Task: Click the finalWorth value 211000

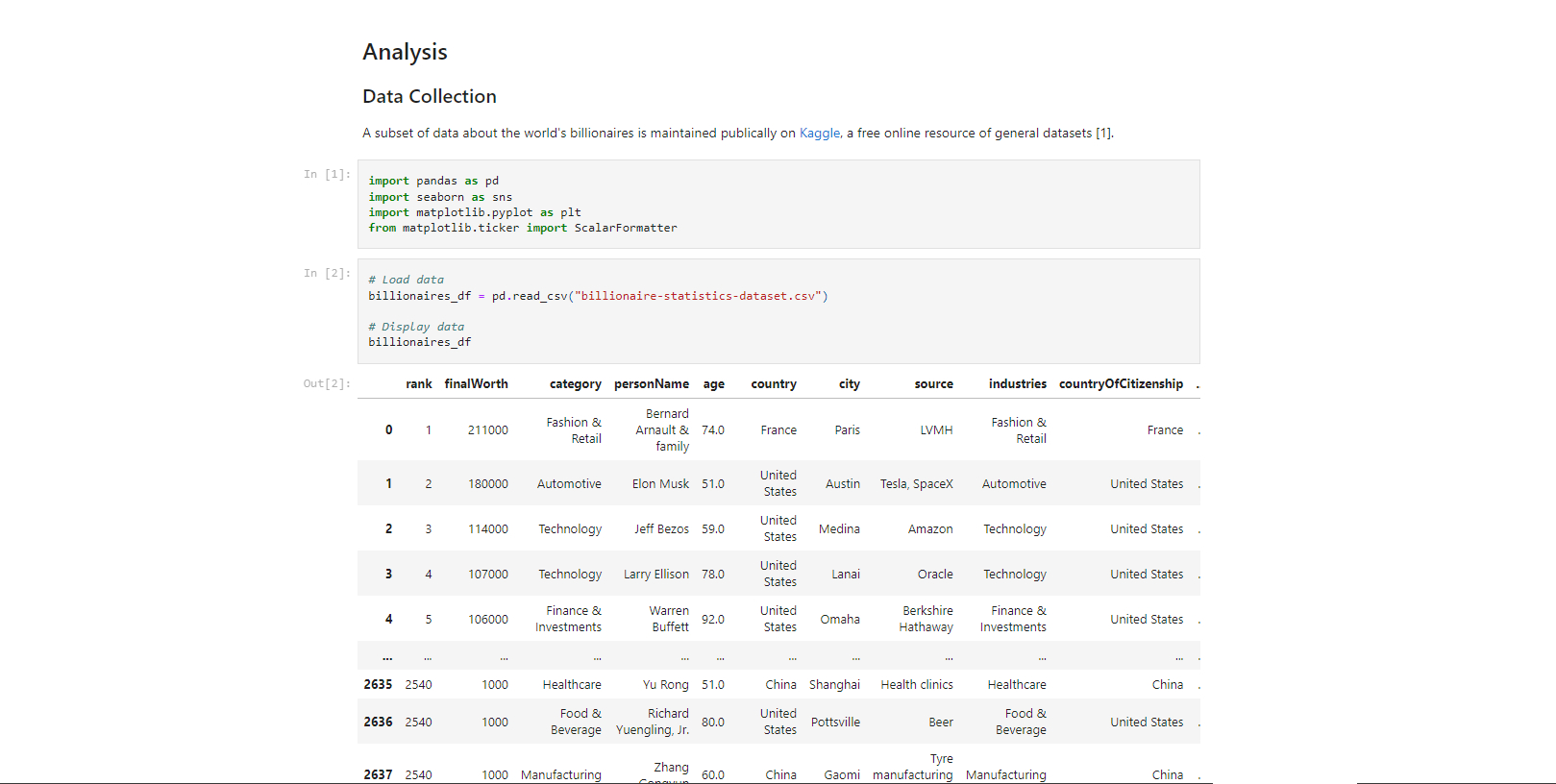Action: pos(488,430)
